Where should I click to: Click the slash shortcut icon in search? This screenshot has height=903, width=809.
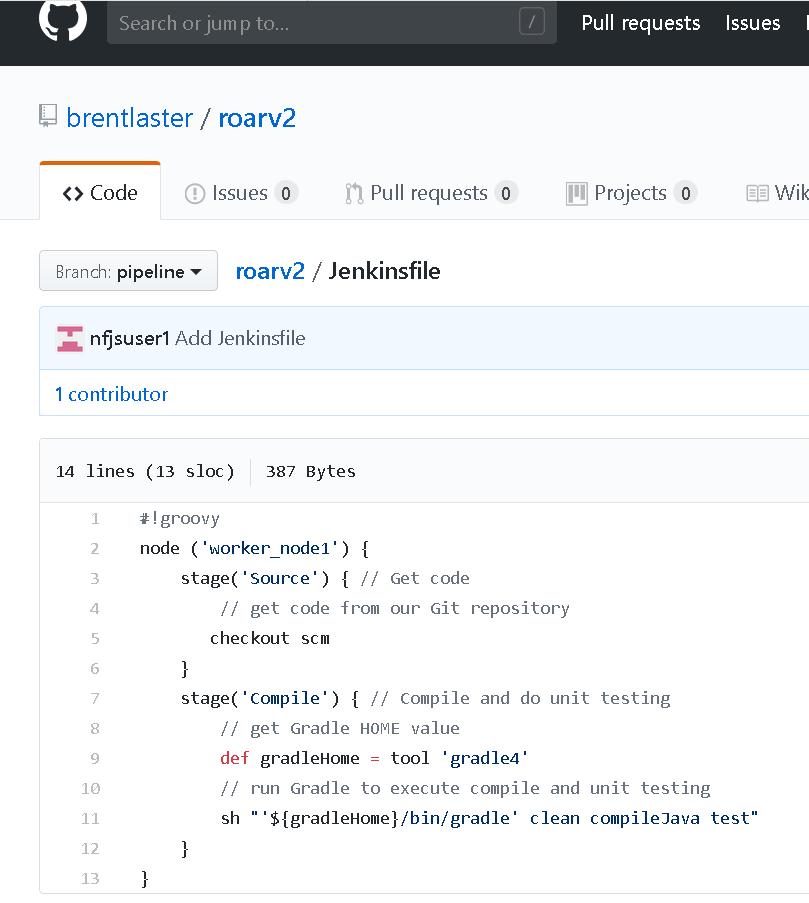coord(532,22)
